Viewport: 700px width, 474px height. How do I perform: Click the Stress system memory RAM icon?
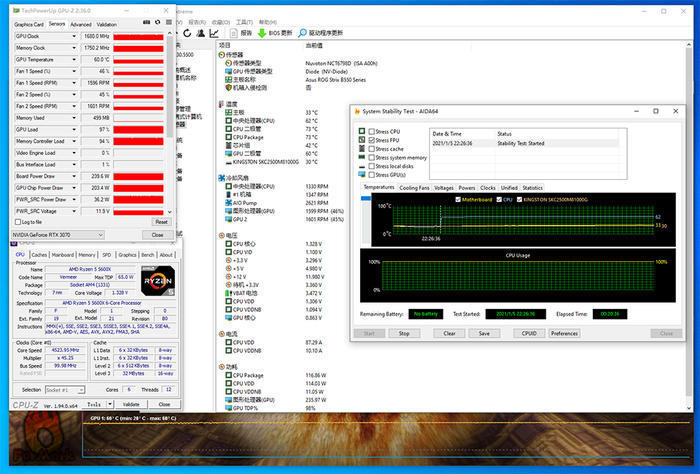pyautogui.click(x=362, y=157)
